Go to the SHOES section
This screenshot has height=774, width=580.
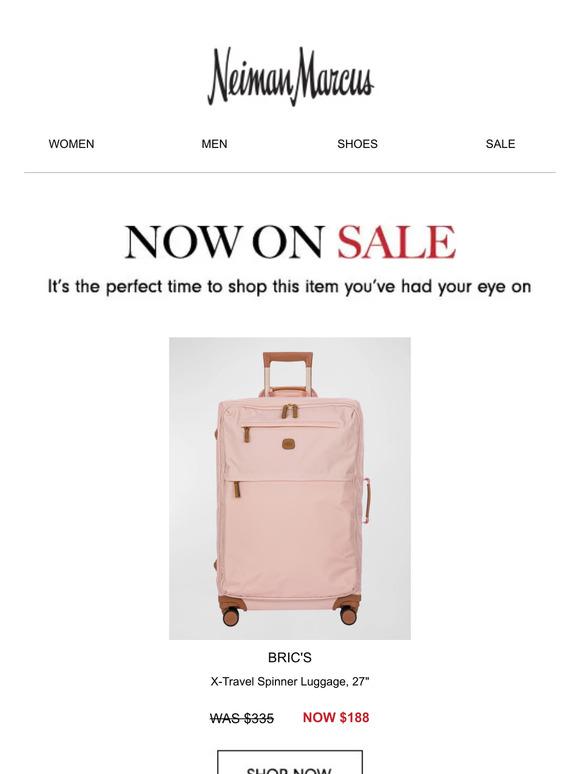tap(357, 144)
